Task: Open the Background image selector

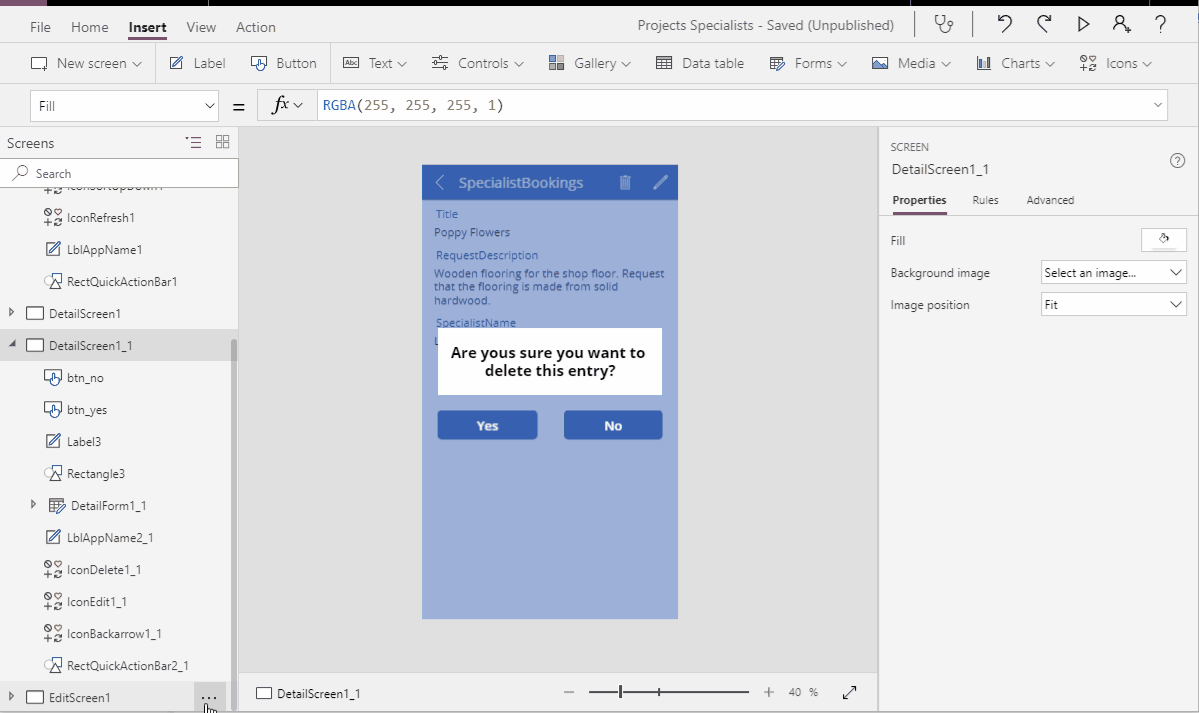Action: [x=1113, y=272]
